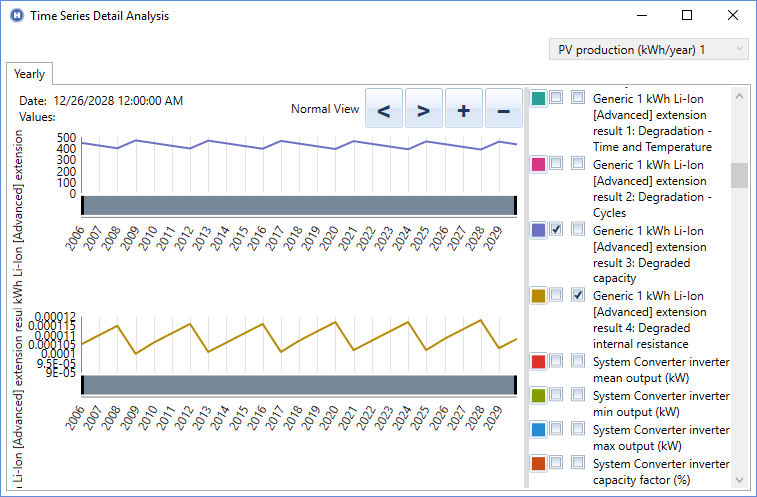Click the pan left arrow button
The image size is (757, 497).
384,109
